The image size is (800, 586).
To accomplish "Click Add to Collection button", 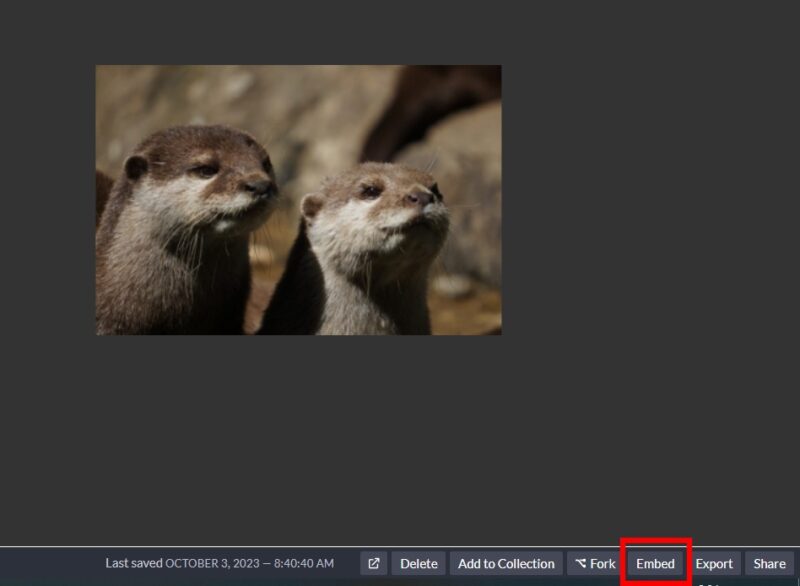I will point(506,563).
